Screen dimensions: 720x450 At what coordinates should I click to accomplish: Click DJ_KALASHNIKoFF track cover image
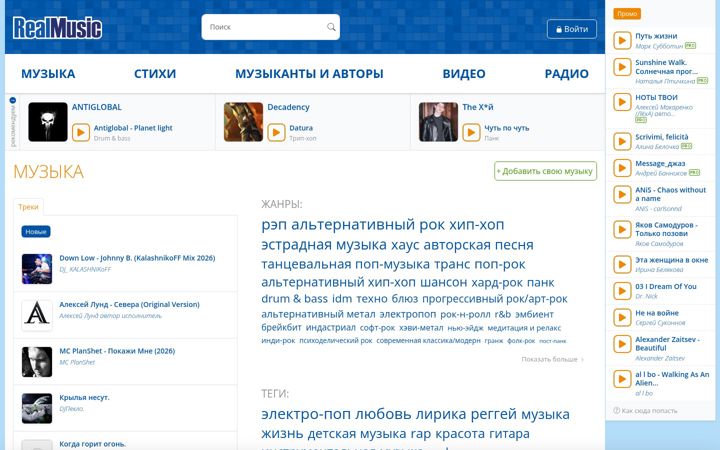[x=37, y=269]
